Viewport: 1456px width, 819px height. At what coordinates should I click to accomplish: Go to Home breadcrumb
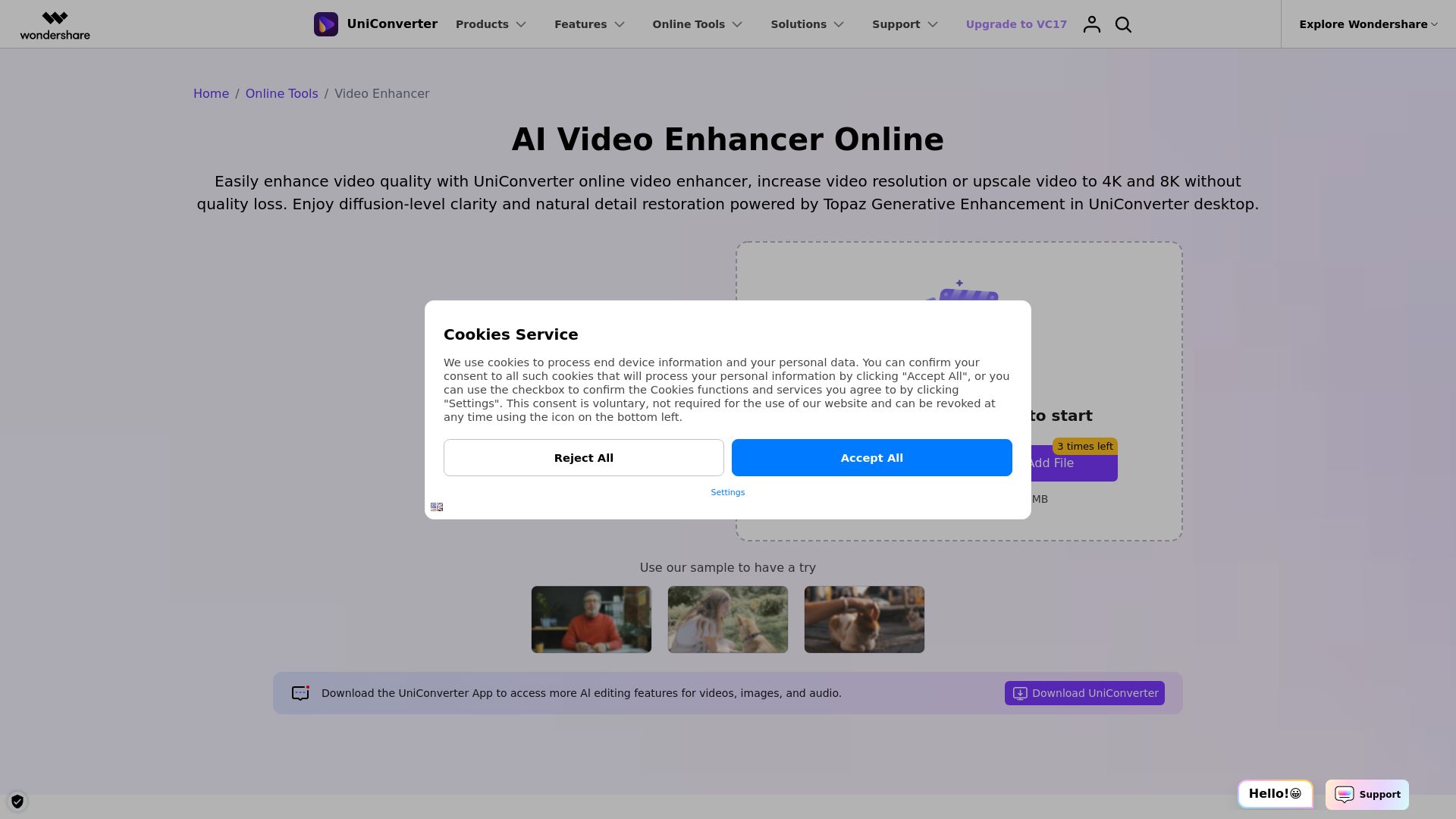click(x=211, y=93)
